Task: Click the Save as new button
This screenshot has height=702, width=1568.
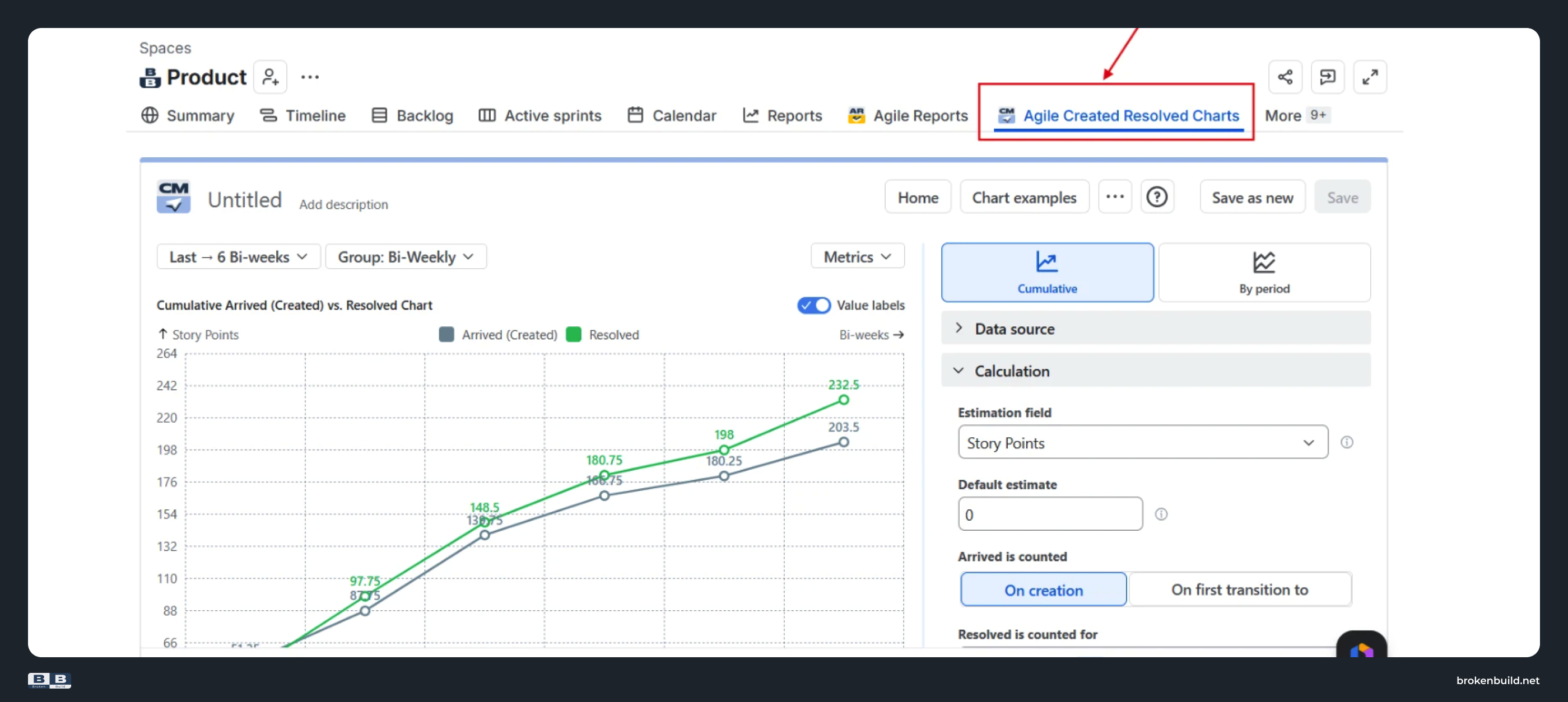Action: pyautogui.click(x=1253, y=197)
